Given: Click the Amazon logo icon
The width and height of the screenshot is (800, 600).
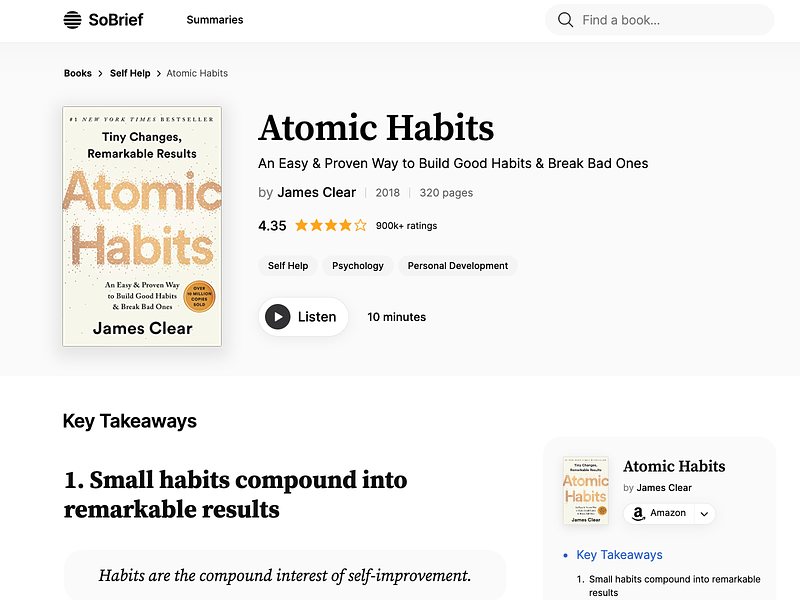Looking at the screenshot, I should [638, 513].
